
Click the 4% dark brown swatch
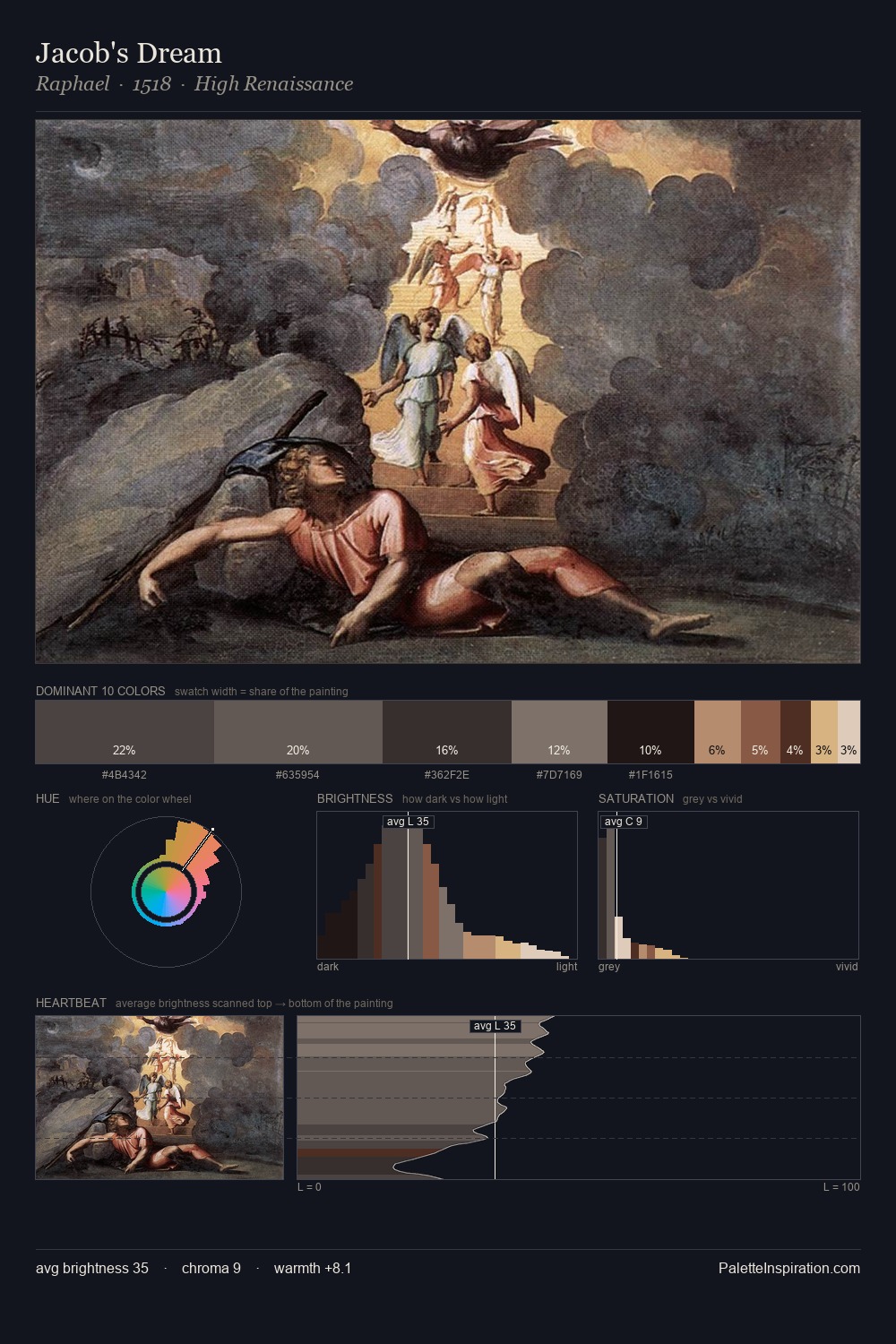click(x=796, y=732)
